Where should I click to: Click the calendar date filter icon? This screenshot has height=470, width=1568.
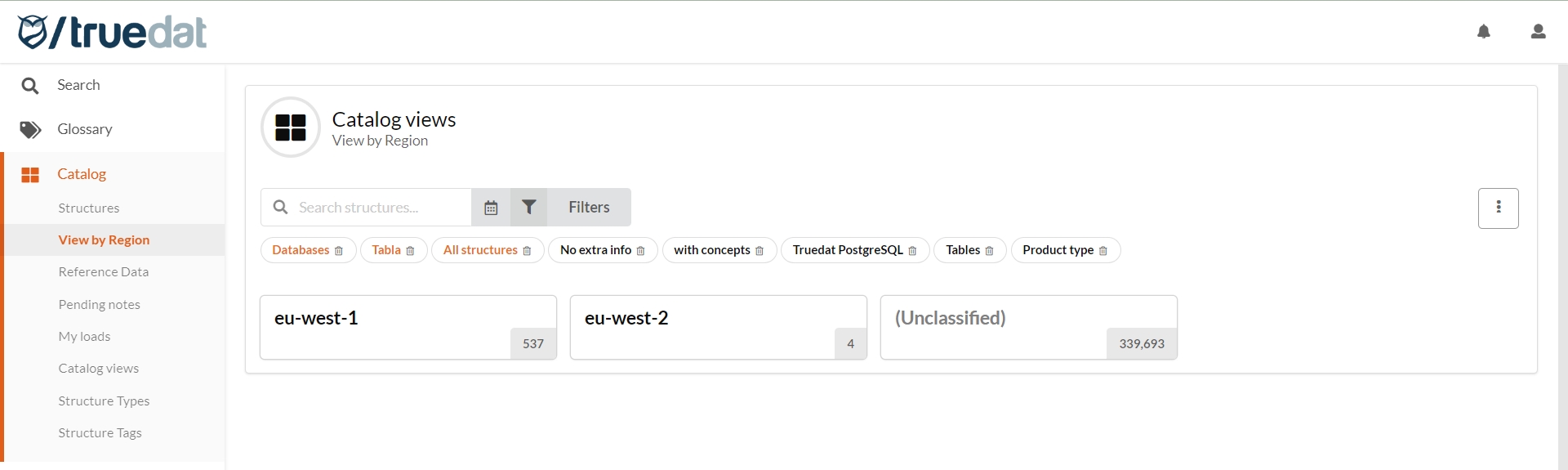491,208
